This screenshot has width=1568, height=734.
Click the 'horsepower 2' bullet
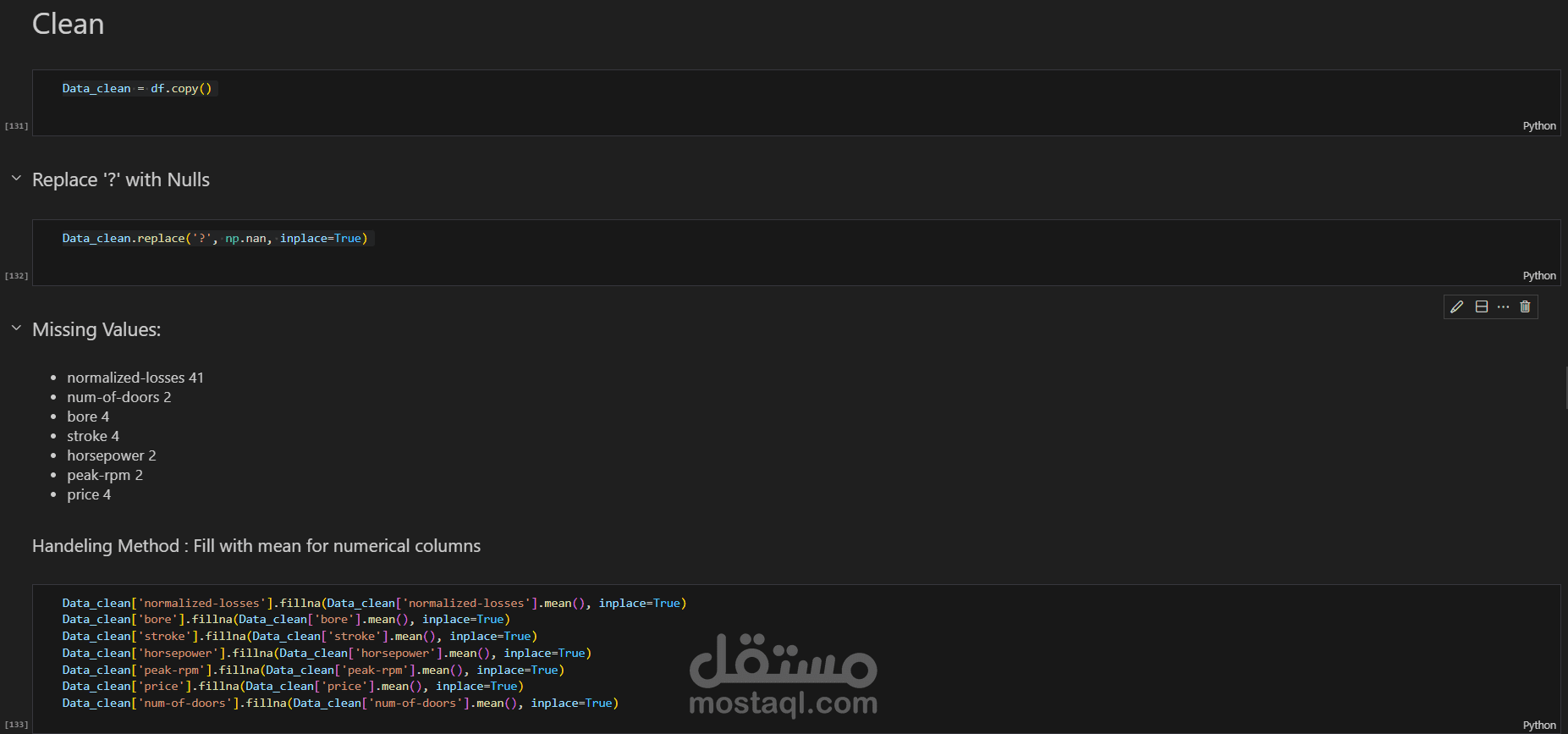coord(112,455)
